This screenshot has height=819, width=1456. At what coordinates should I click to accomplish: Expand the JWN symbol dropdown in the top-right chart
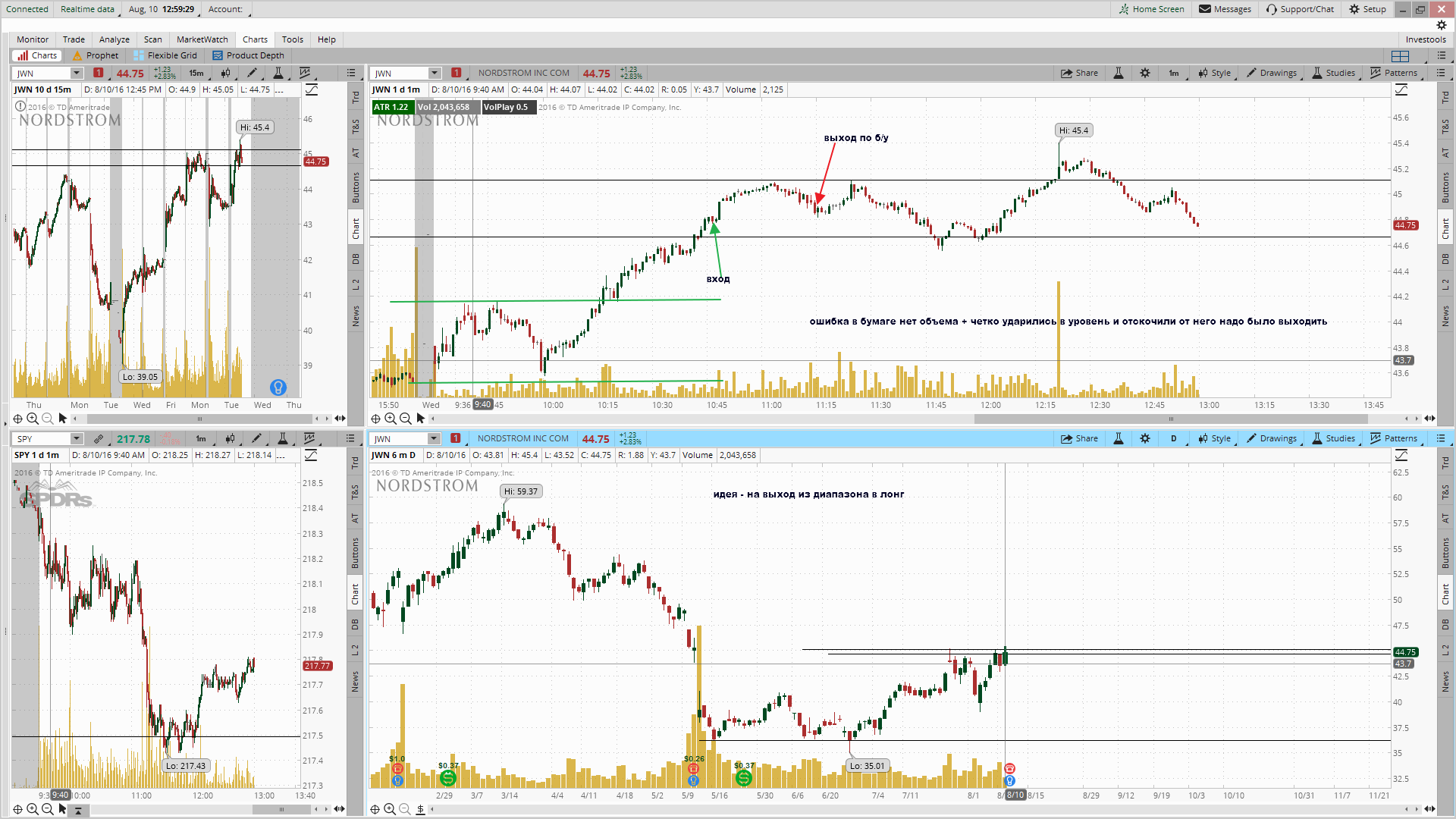coord(435,74)
